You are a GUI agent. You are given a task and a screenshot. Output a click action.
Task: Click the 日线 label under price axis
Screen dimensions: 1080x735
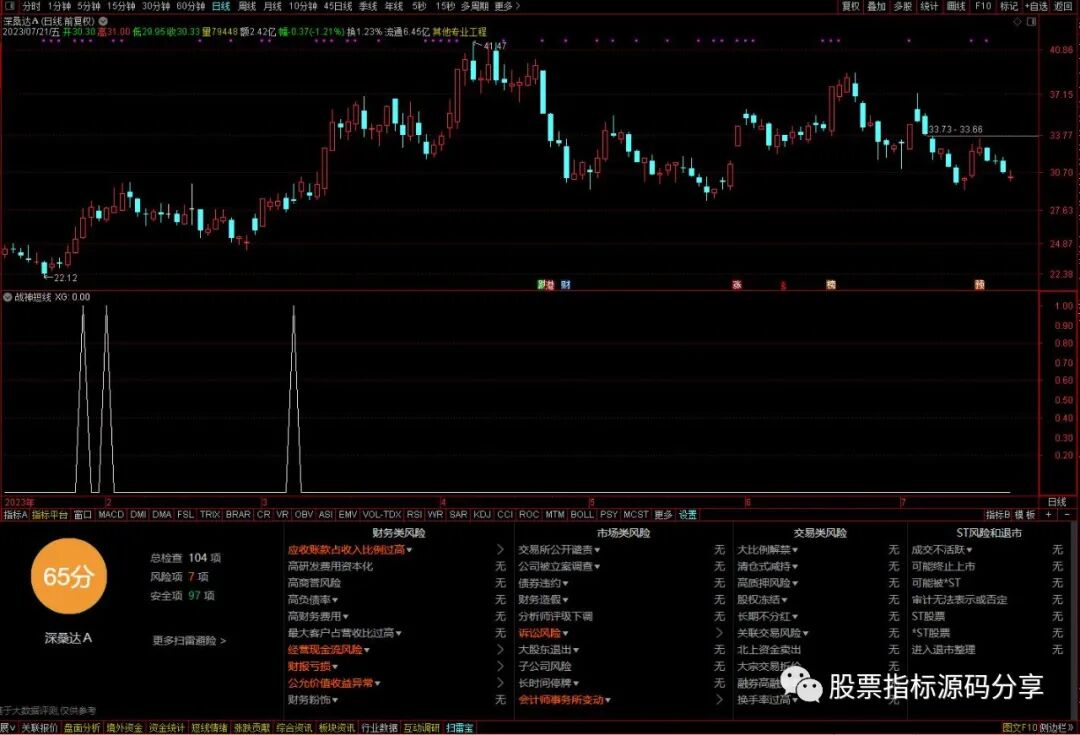click(x=1057, y=501)
